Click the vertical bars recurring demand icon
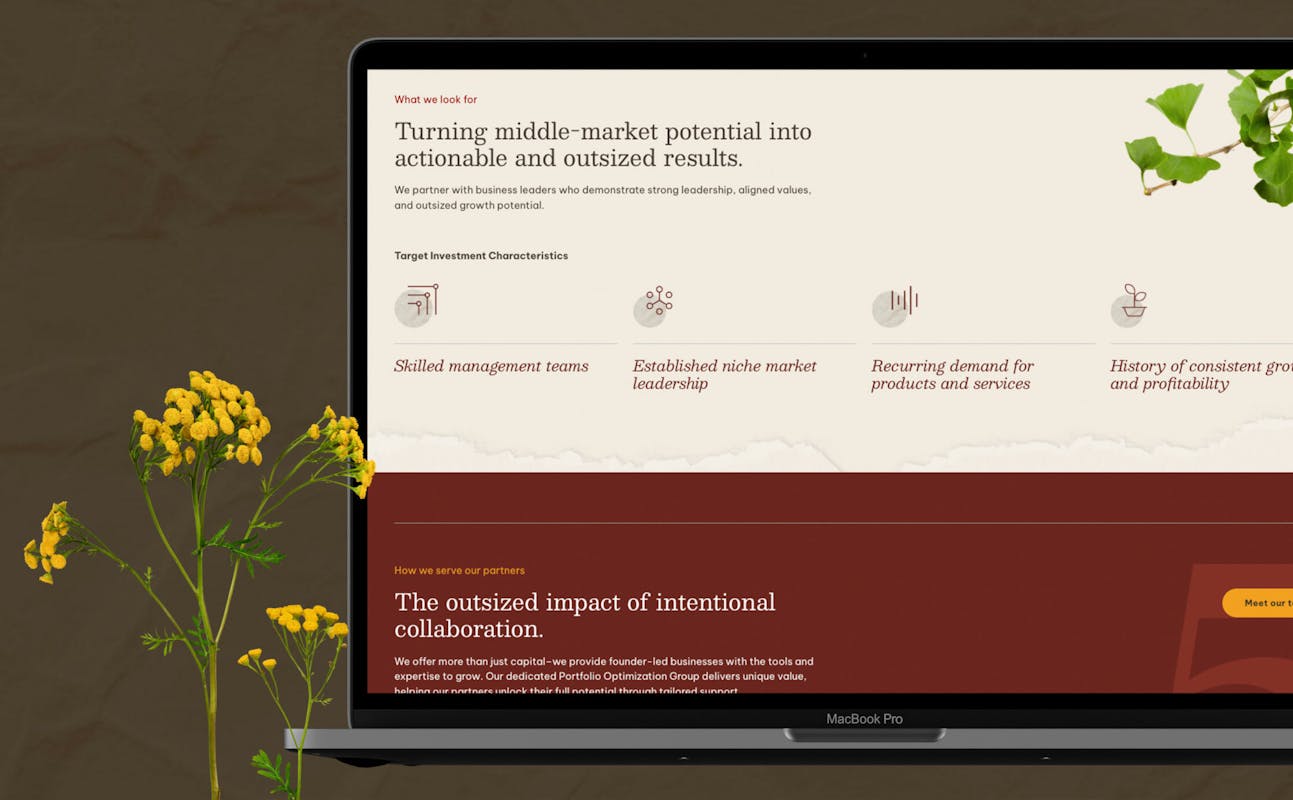 click(x=897, y=303)
